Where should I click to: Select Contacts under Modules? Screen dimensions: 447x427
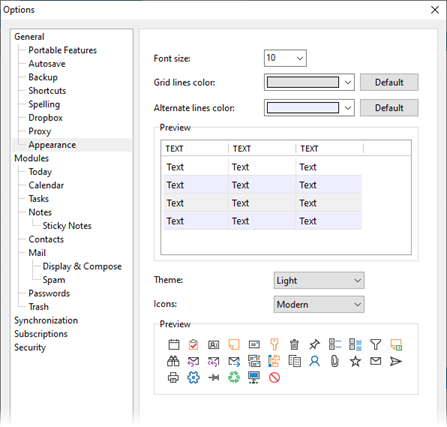[x=46, y=239]
